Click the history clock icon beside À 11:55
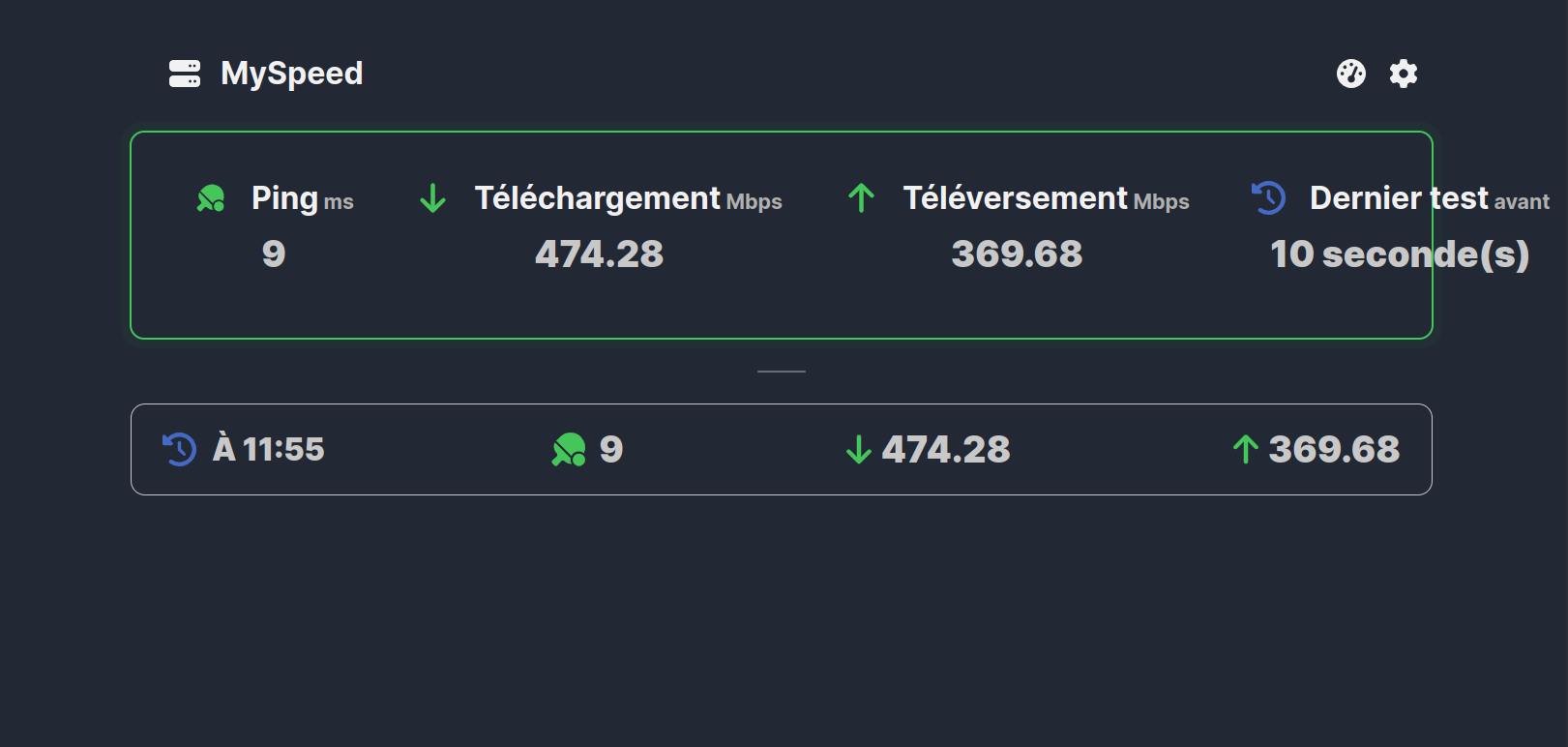The height and width of the screenshot is (747, 1568). [179, 449]
